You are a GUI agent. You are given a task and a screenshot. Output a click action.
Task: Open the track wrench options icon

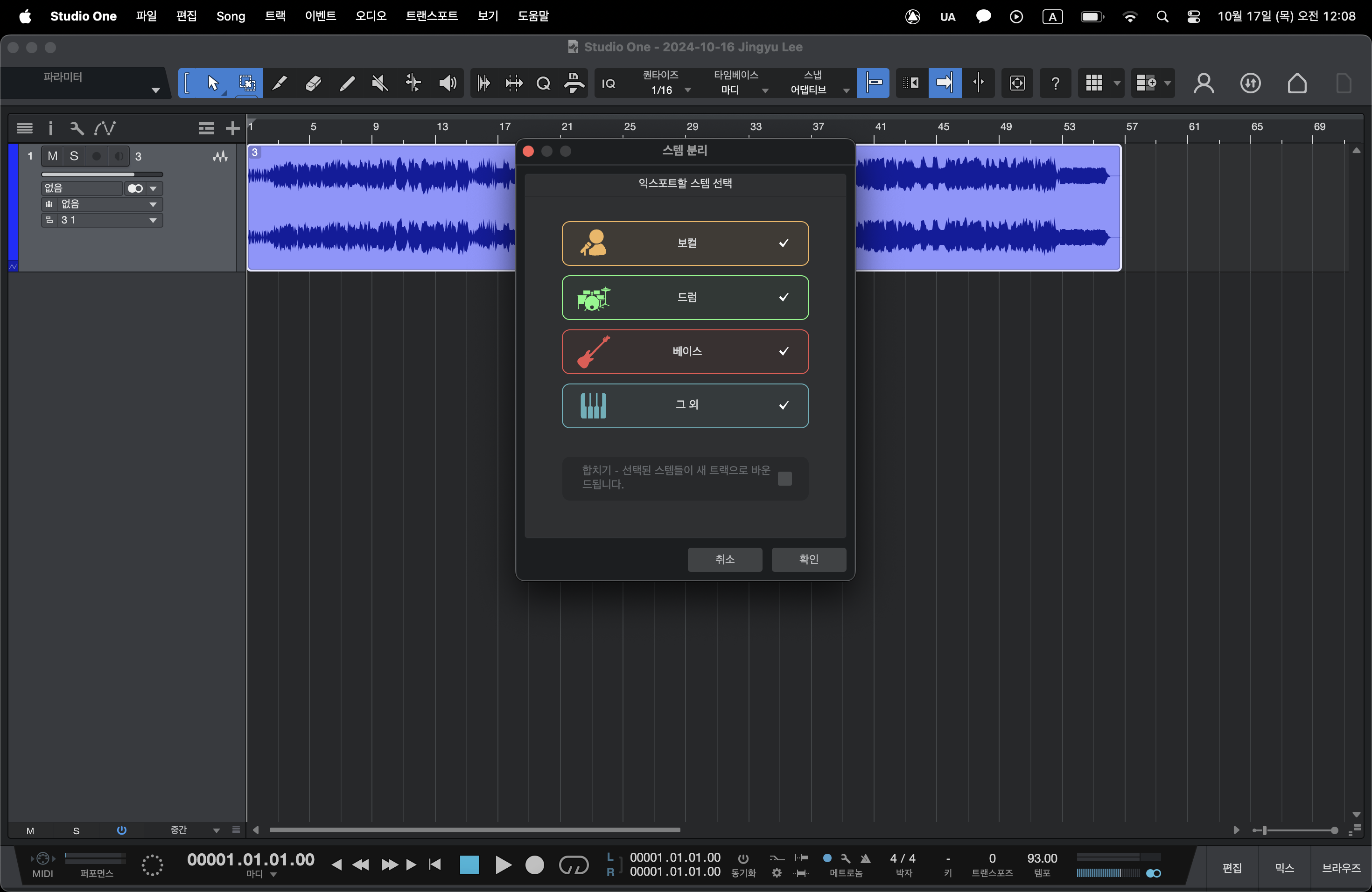[x=77, y=128]
